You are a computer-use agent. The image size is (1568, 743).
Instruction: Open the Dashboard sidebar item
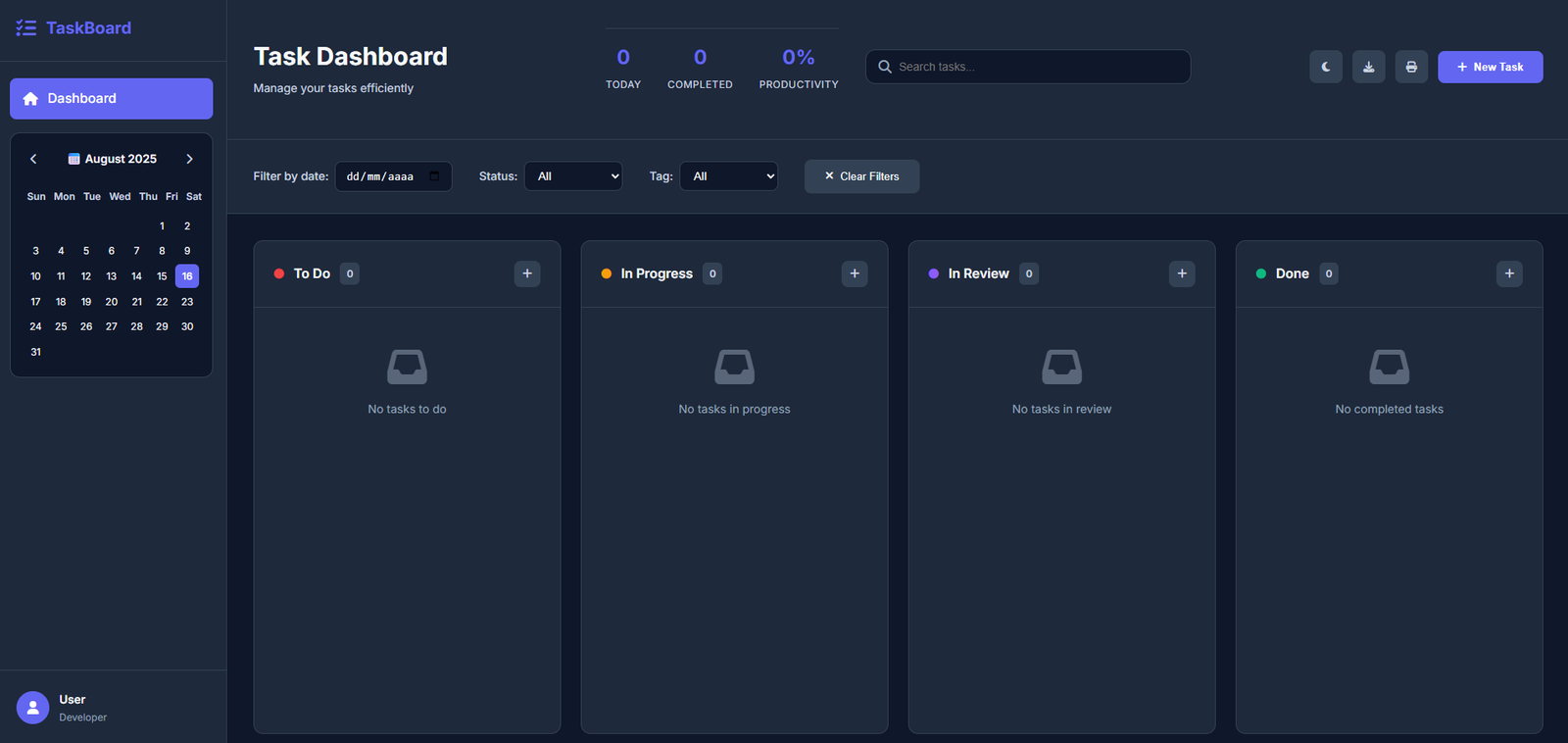click(x=111, y=98)
